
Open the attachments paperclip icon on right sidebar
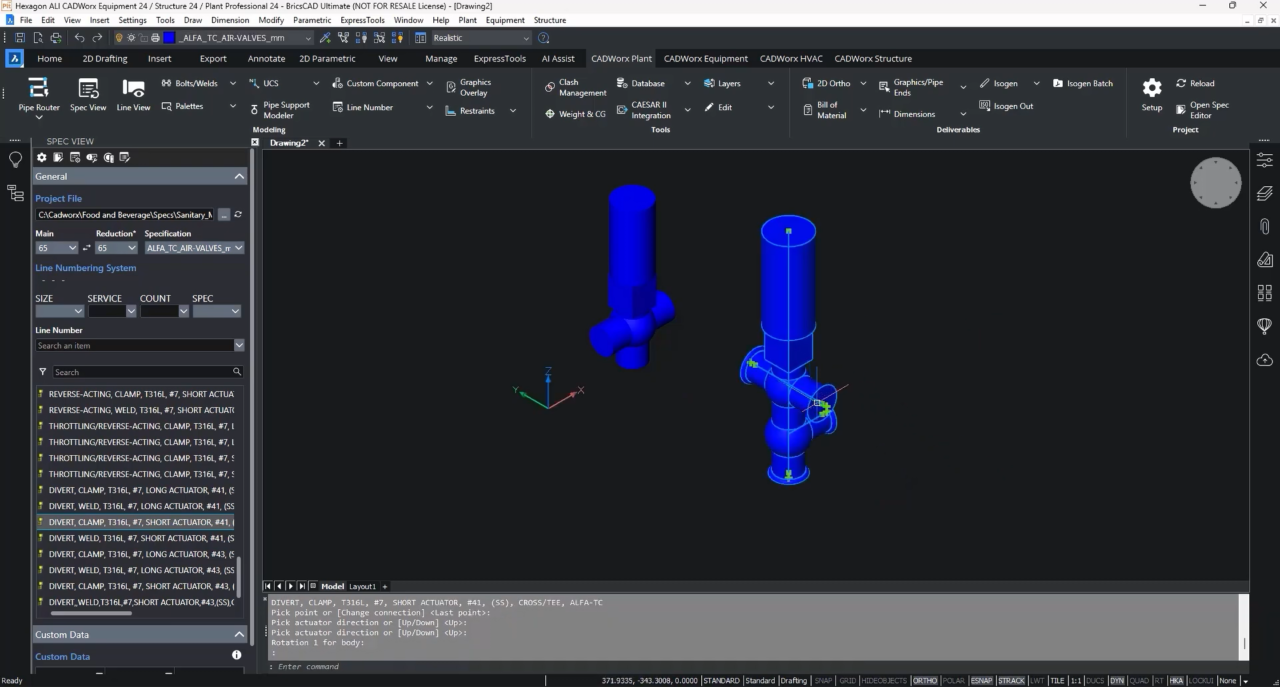point(1264,227)
